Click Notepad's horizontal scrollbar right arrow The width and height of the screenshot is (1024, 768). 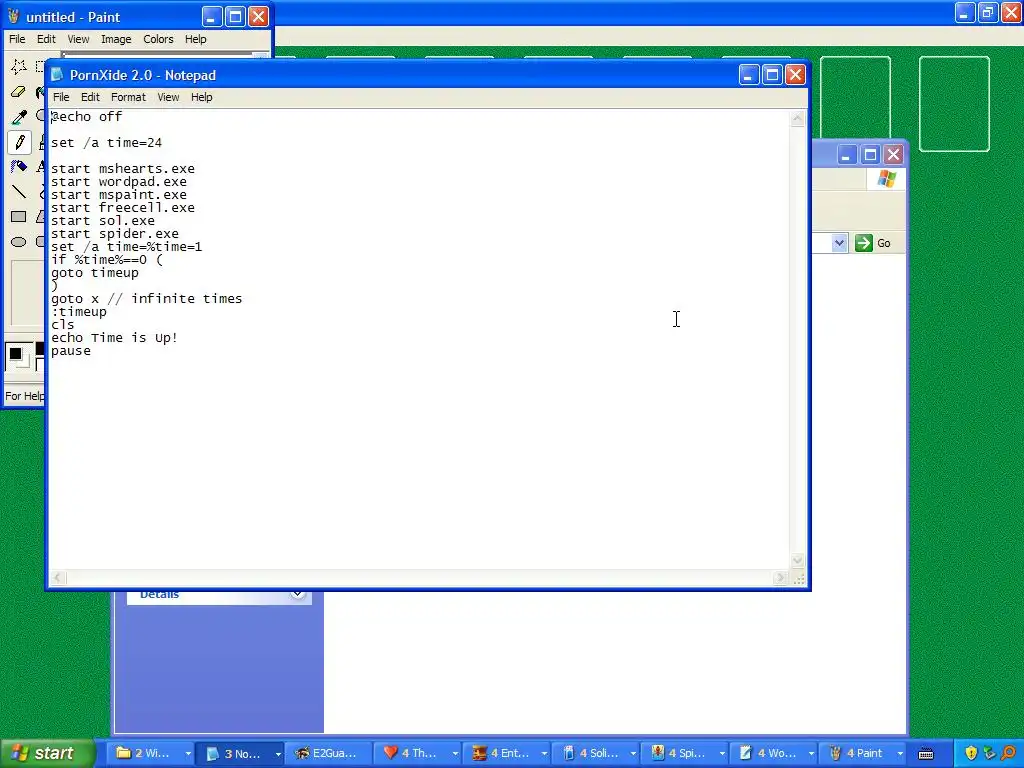point(780,578)
